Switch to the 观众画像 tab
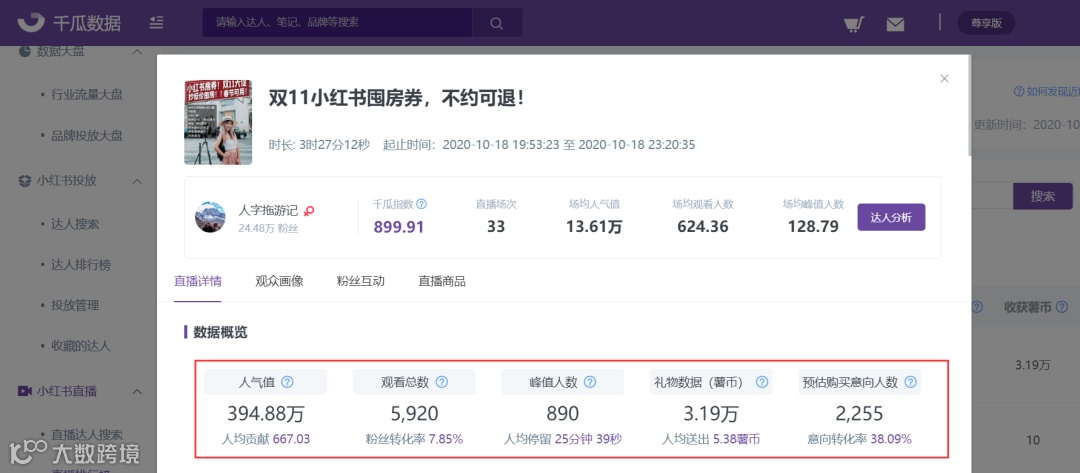 tap(279, 281)
